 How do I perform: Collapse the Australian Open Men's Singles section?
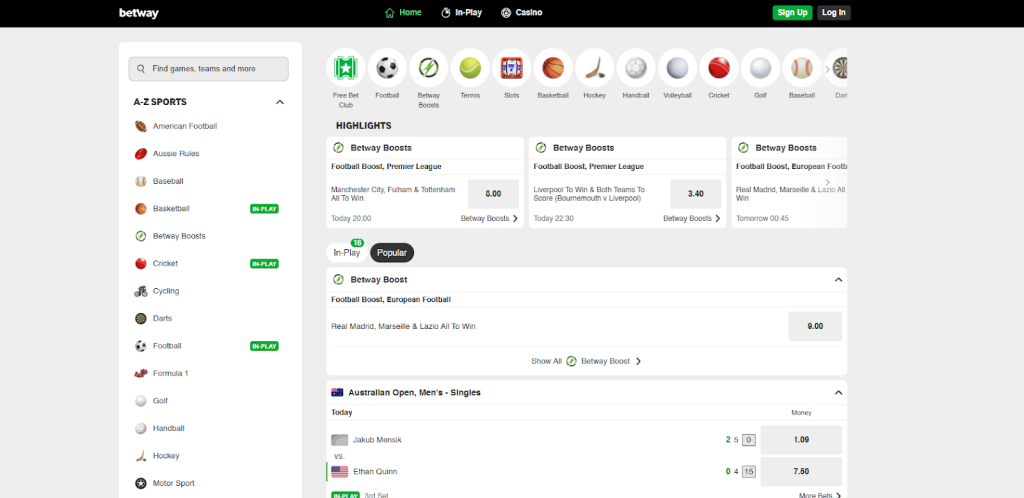pos(839,393)
